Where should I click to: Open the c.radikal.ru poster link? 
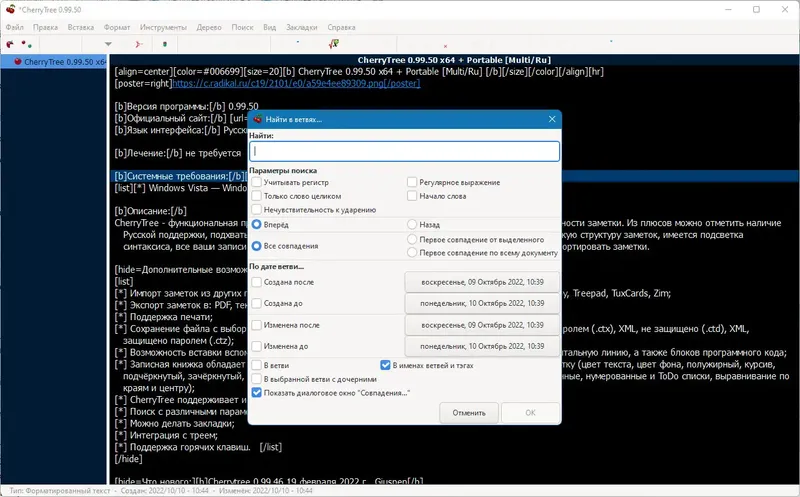coord(296,83)
